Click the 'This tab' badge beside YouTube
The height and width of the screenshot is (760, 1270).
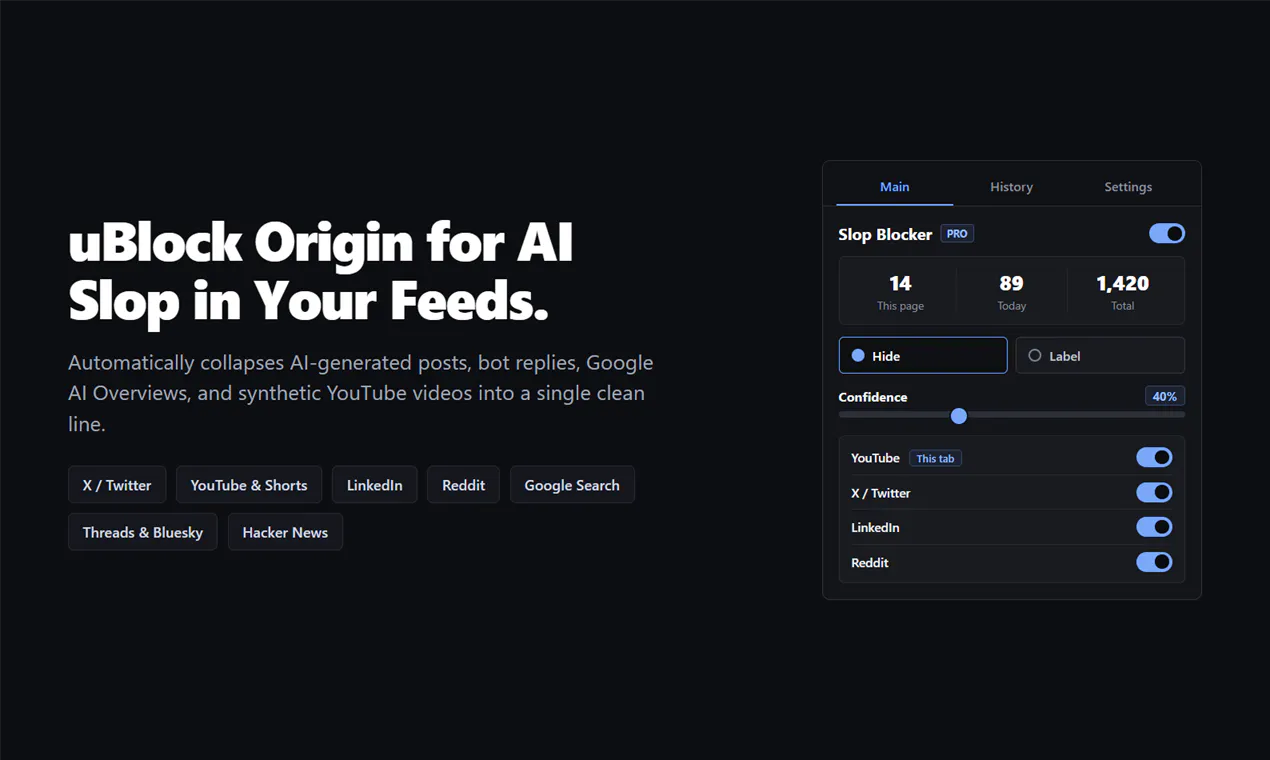pyautogui.click(x=935, y=458)
